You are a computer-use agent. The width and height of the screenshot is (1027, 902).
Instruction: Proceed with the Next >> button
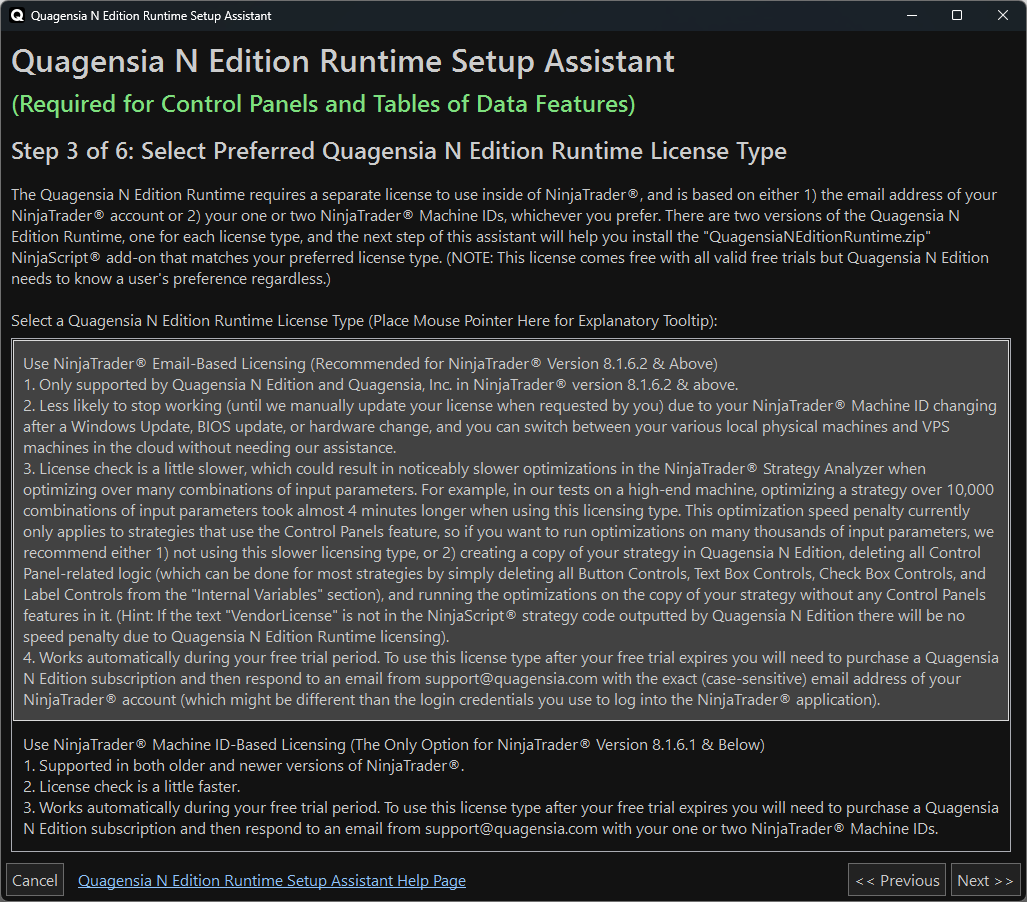pyautogui.click(x=984, y=880)
